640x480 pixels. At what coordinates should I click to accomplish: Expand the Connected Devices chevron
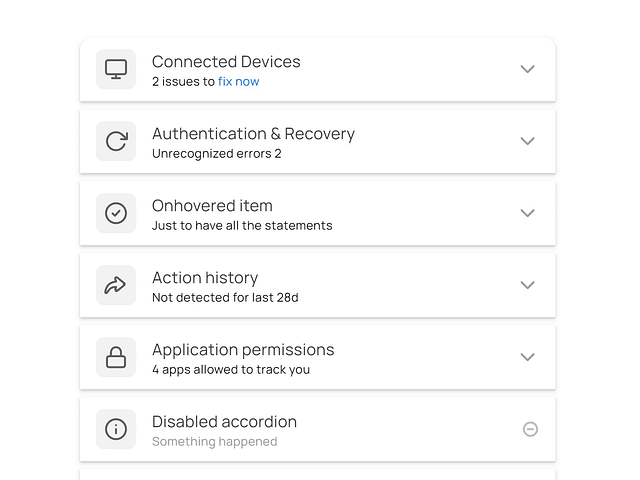pos(527,69)
